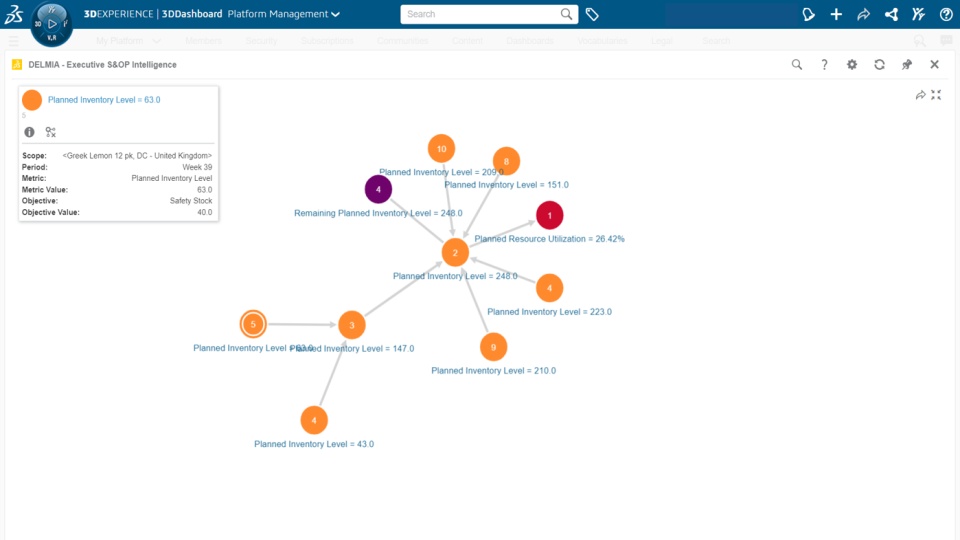Click the fit-to-screen expand icon
This screenshot has width=960, height=540.
tap(936, 95)
